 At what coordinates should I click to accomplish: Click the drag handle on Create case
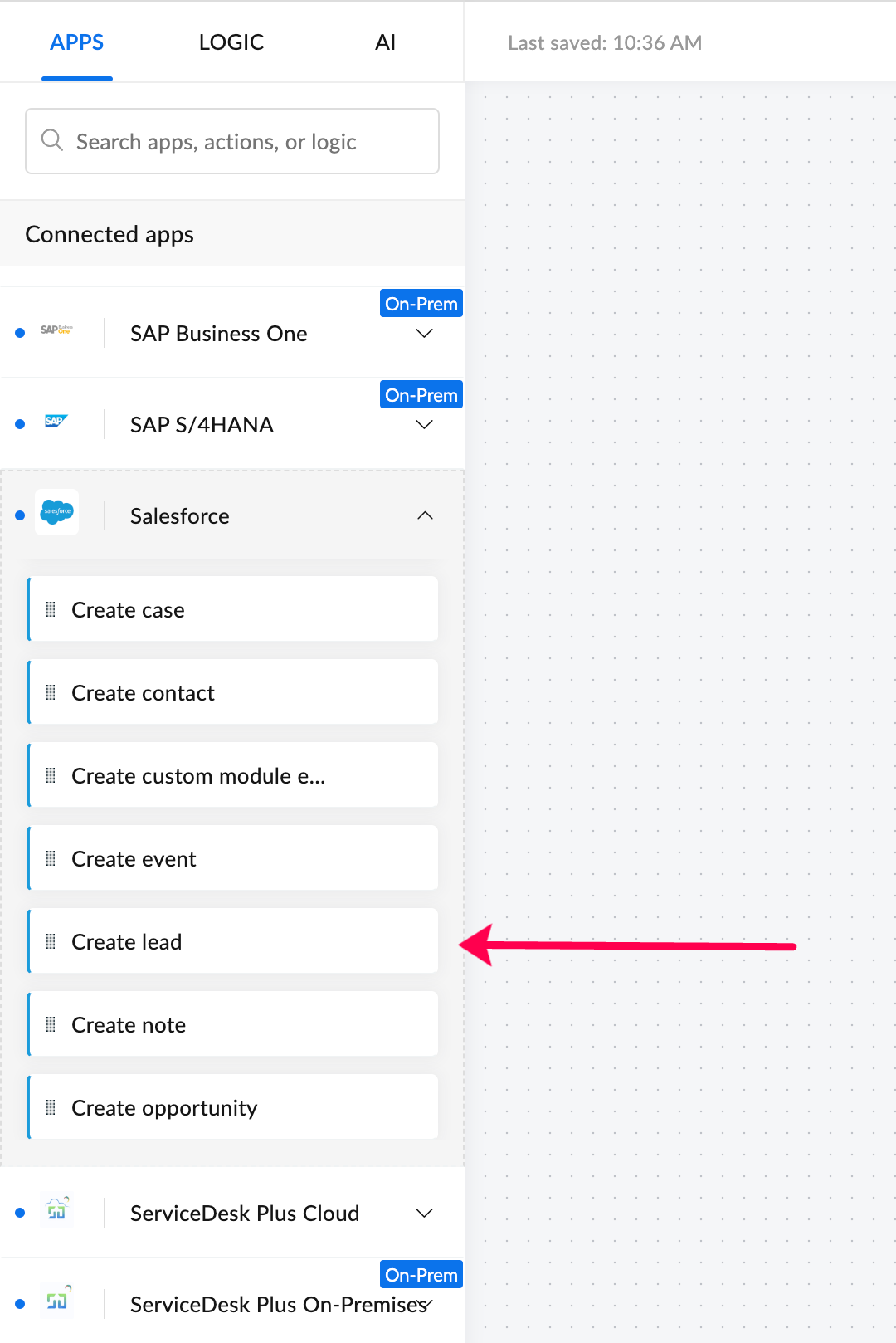pyautogui.click(x=51, y=609)
